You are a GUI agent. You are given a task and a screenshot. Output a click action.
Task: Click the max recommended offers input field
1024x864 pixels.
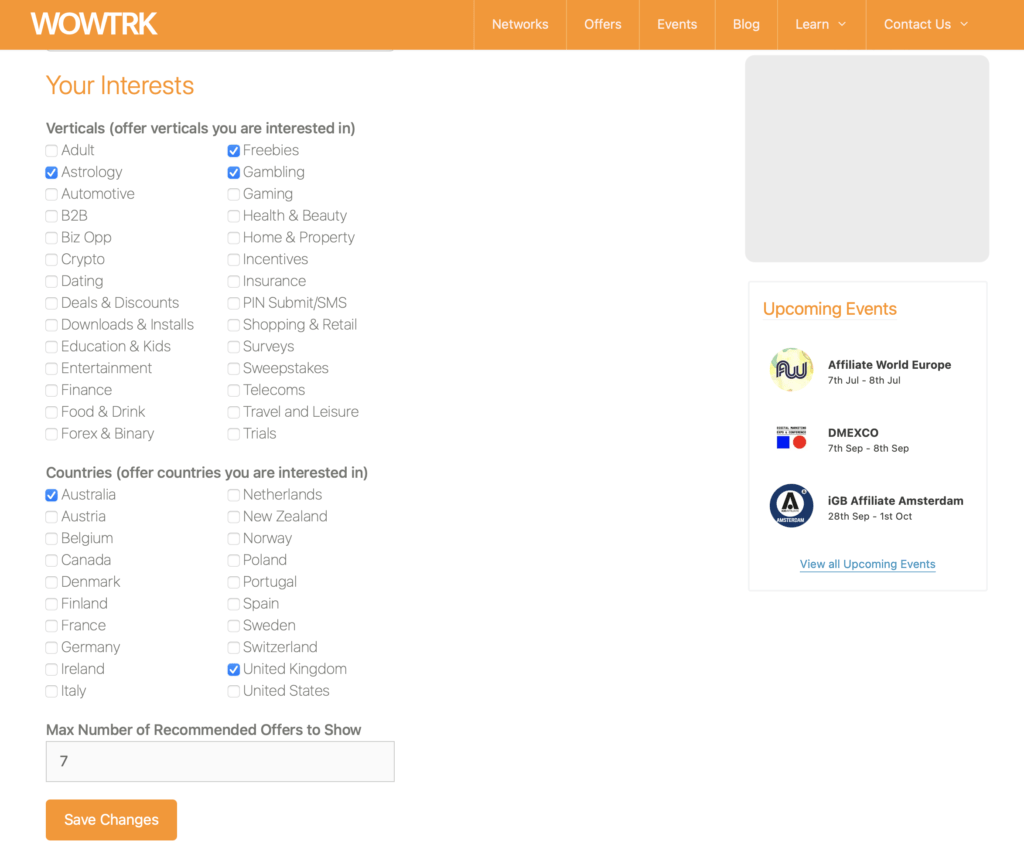coord(220,761)
